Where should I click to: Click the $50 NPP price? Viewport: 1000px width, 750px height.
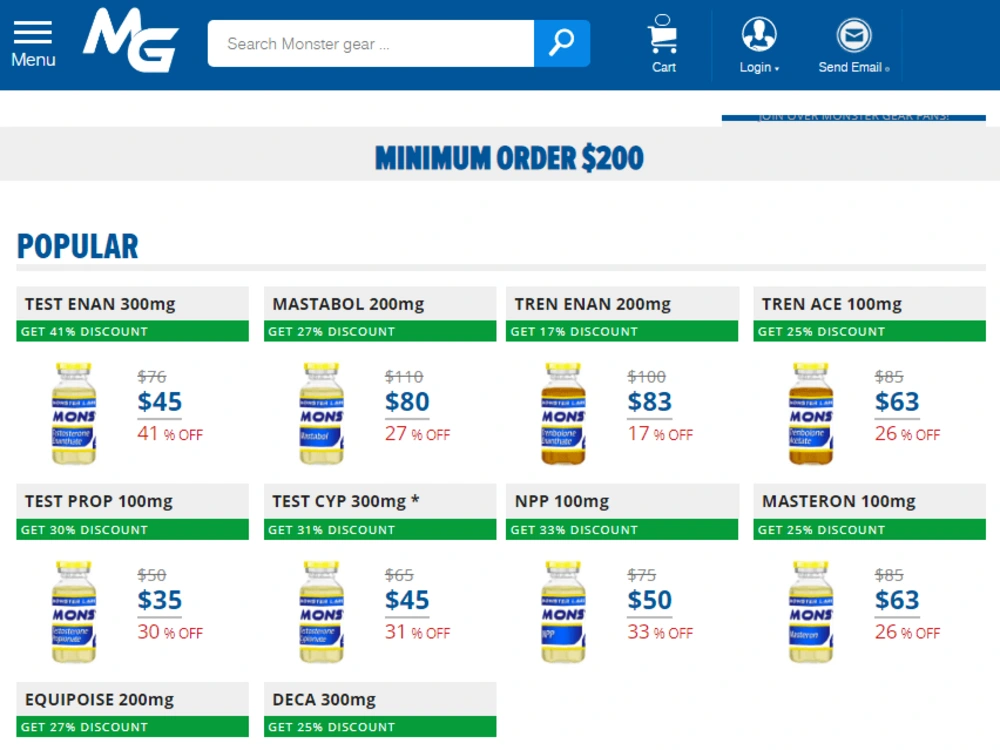coord(649,600)
